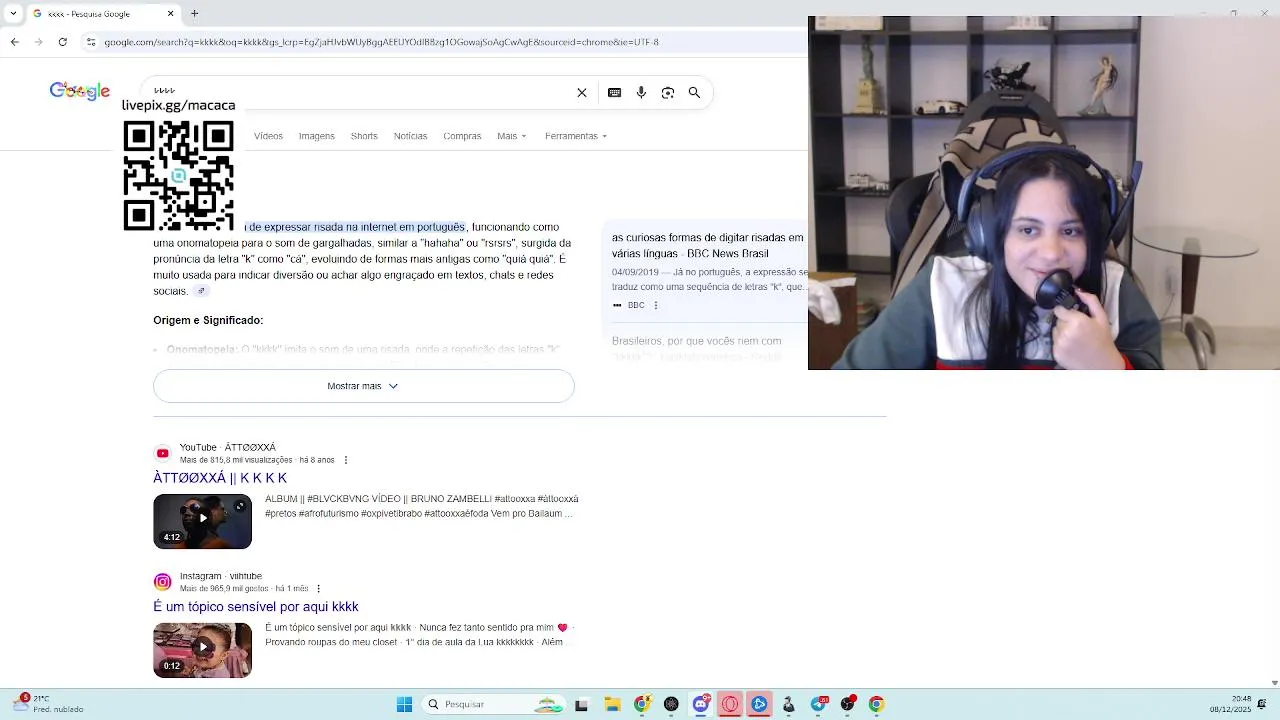Image resolution: width=1280 pixels, height=720 pixels.
Task: Play the Instagram viihtube video thumbnail
Action: click(202, 650)
